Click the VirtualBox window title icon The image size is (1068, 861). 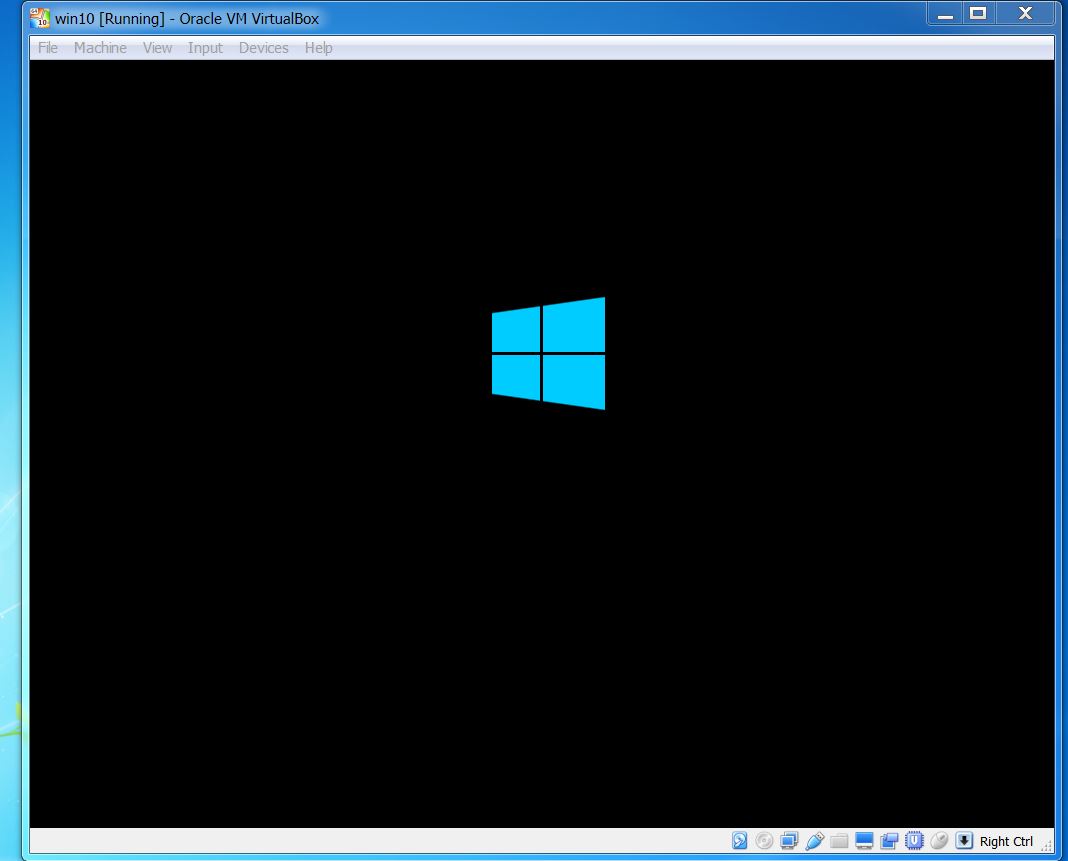pos(40,18)
